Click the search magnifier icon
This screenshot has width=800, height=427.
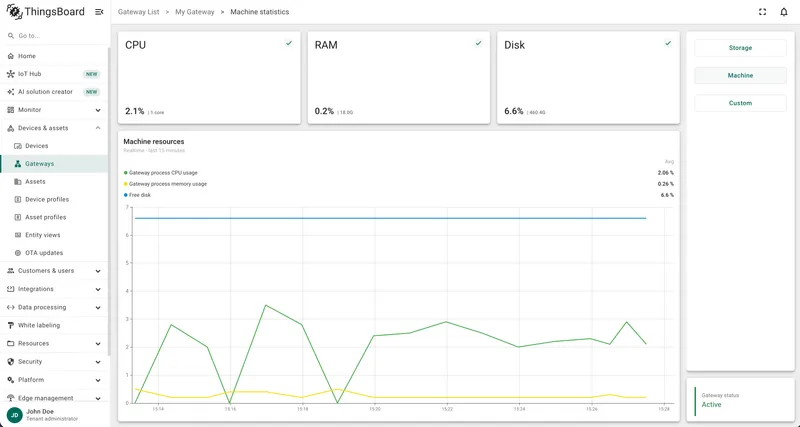tap(11, 36)
